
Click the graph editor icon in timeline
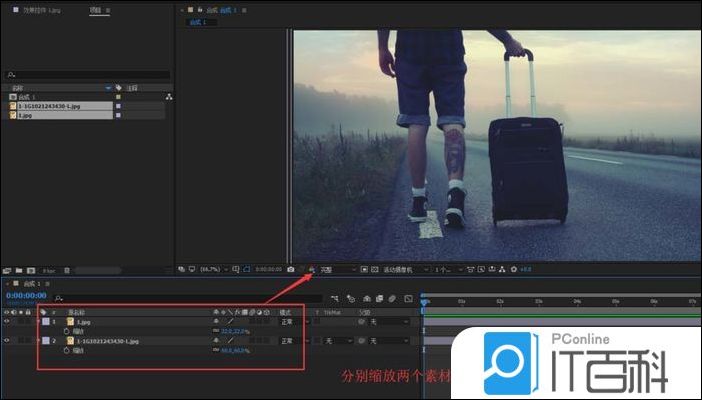click(408, 298)
